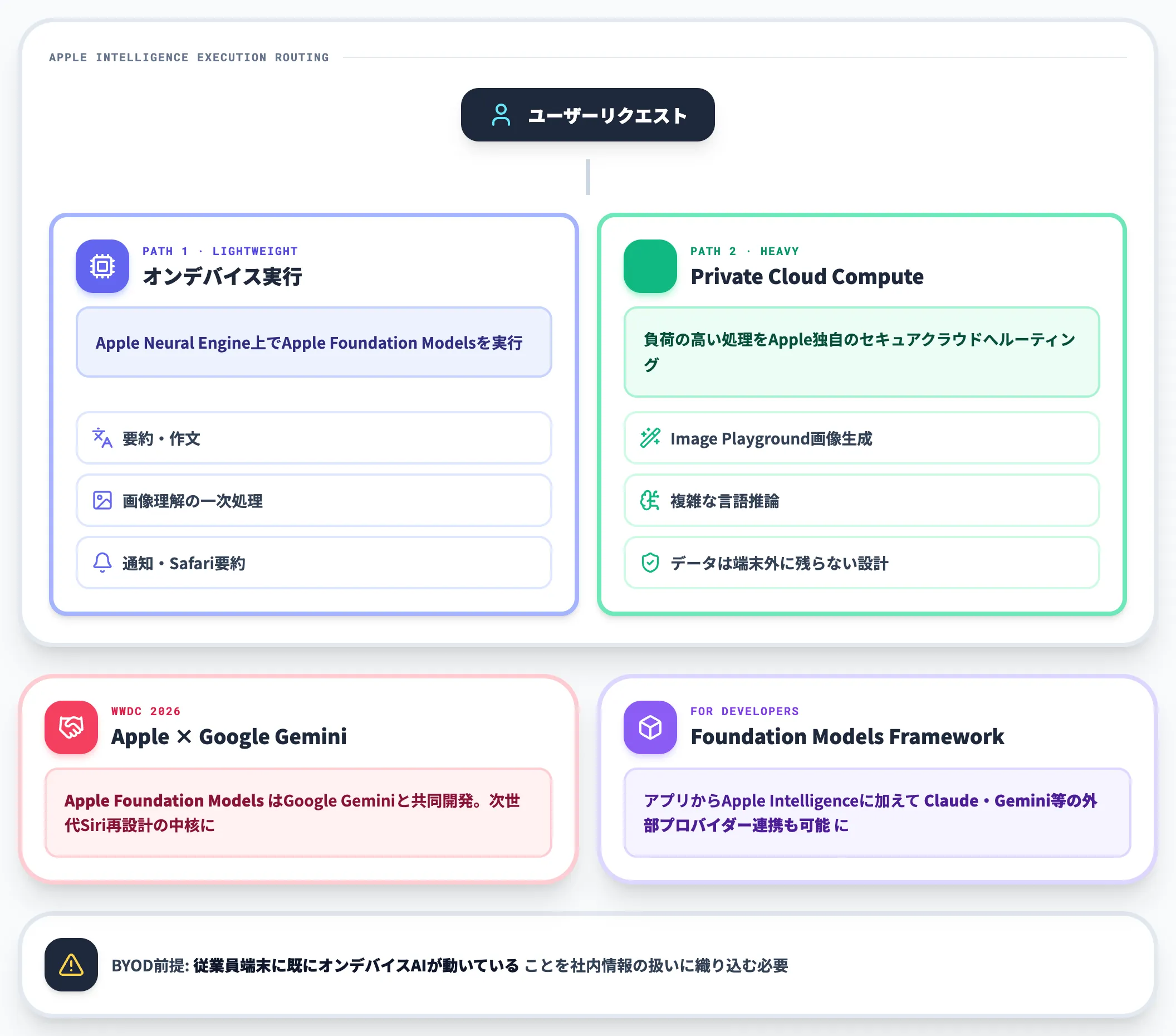Click the bell icon next to 通知・Safari要約
The image size is (1176, 1036).
pyautogui.click(x=102, y=563)
